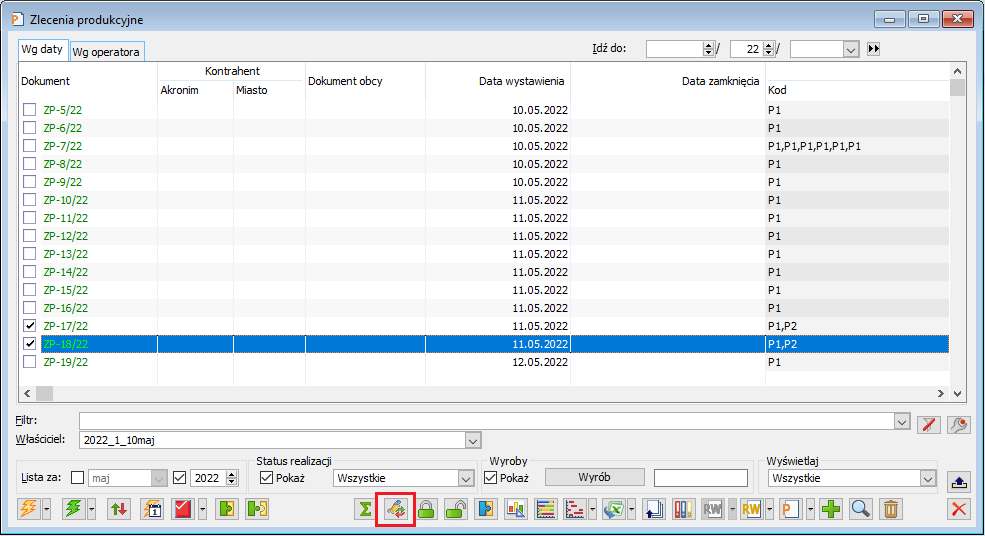The height and width of the screenshot is (536, 985).
Task: Click the blue puzzle piece document icon
Action: coord(486,508)
